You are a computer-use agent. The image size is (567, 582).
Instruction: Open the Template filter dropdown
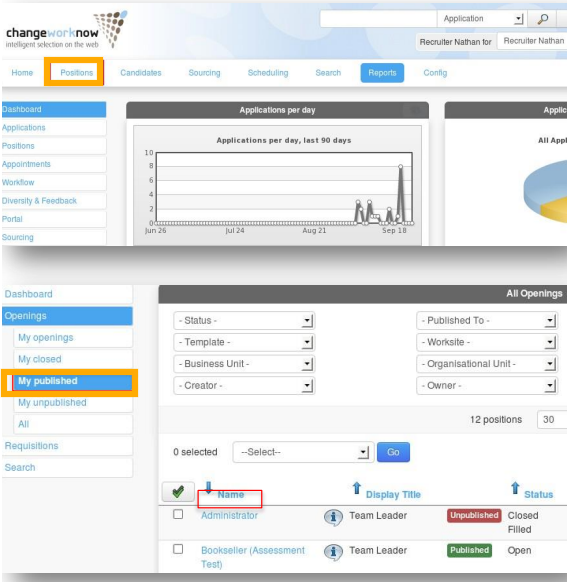pyautogui.click(x=244, y=342)
